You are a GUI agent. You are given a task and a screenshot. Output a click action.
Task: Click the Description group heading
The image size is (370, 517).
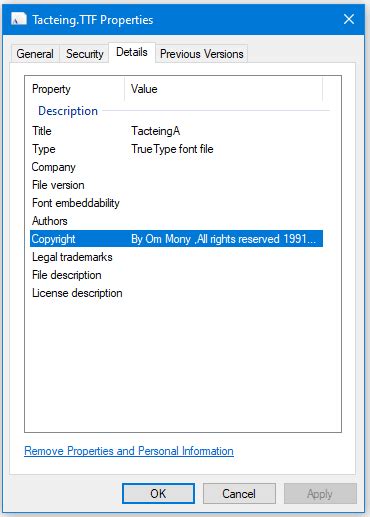coord(68,111)
